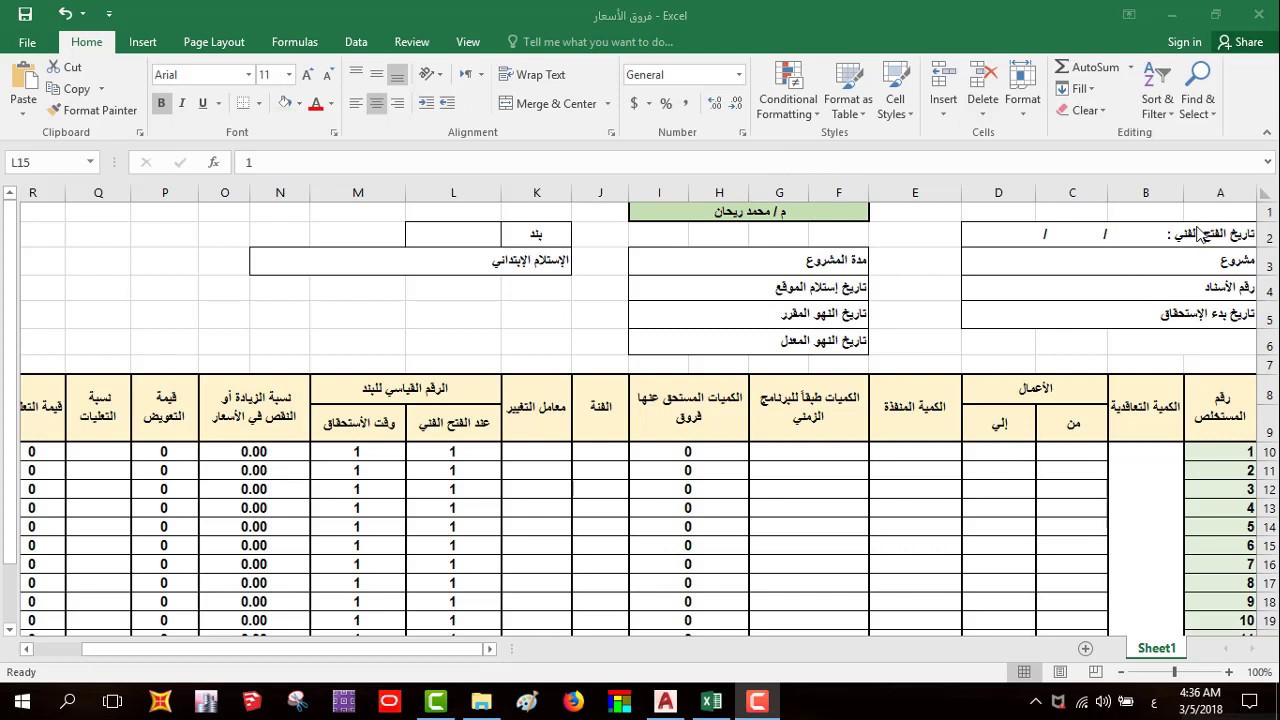Image resolution: width=1280 pixels, height=720 pixels.
Task: Click the Decrease Indent icon
Action: click(426, 103)
